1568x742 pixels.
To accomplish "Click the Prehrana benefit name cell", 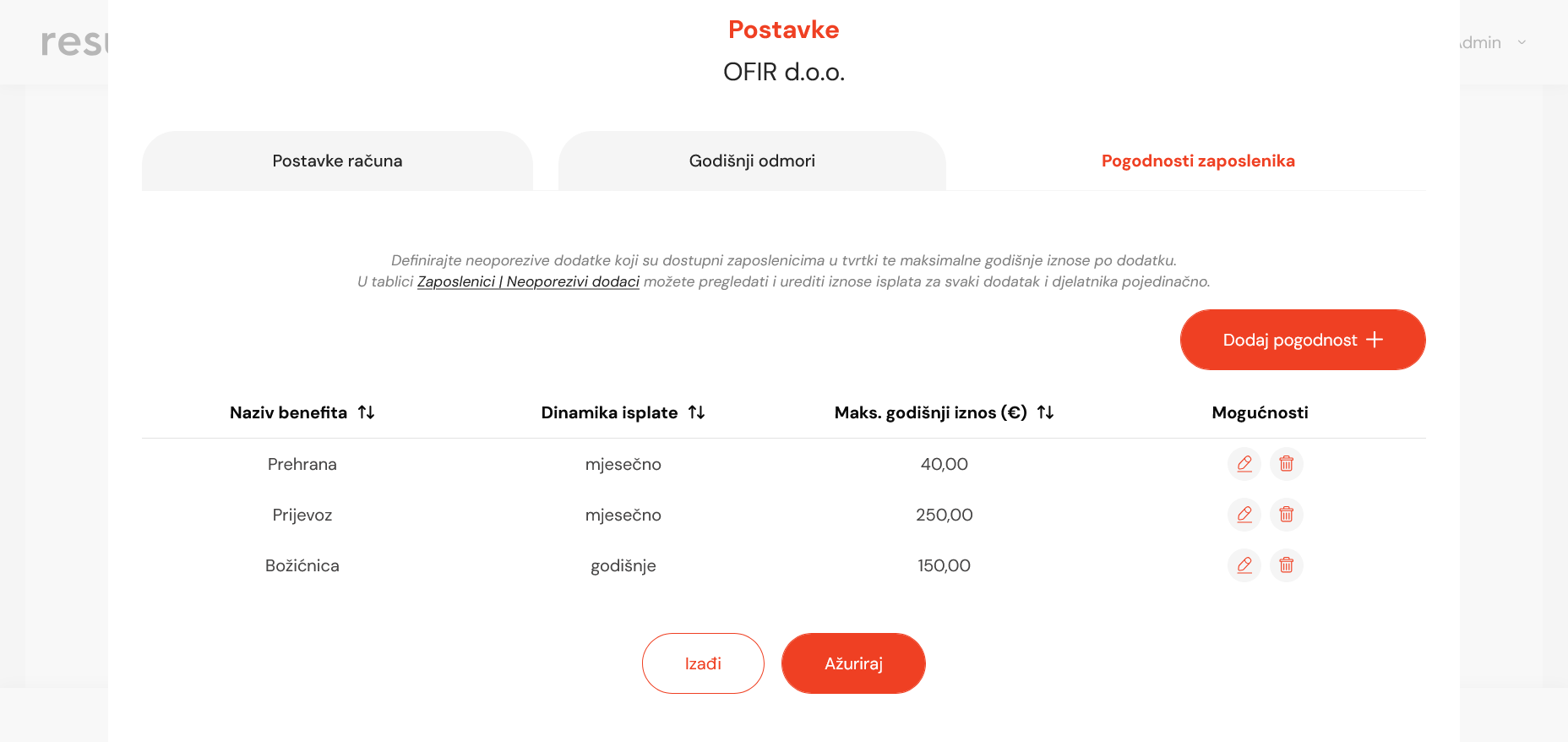I will tap(302, 464).
